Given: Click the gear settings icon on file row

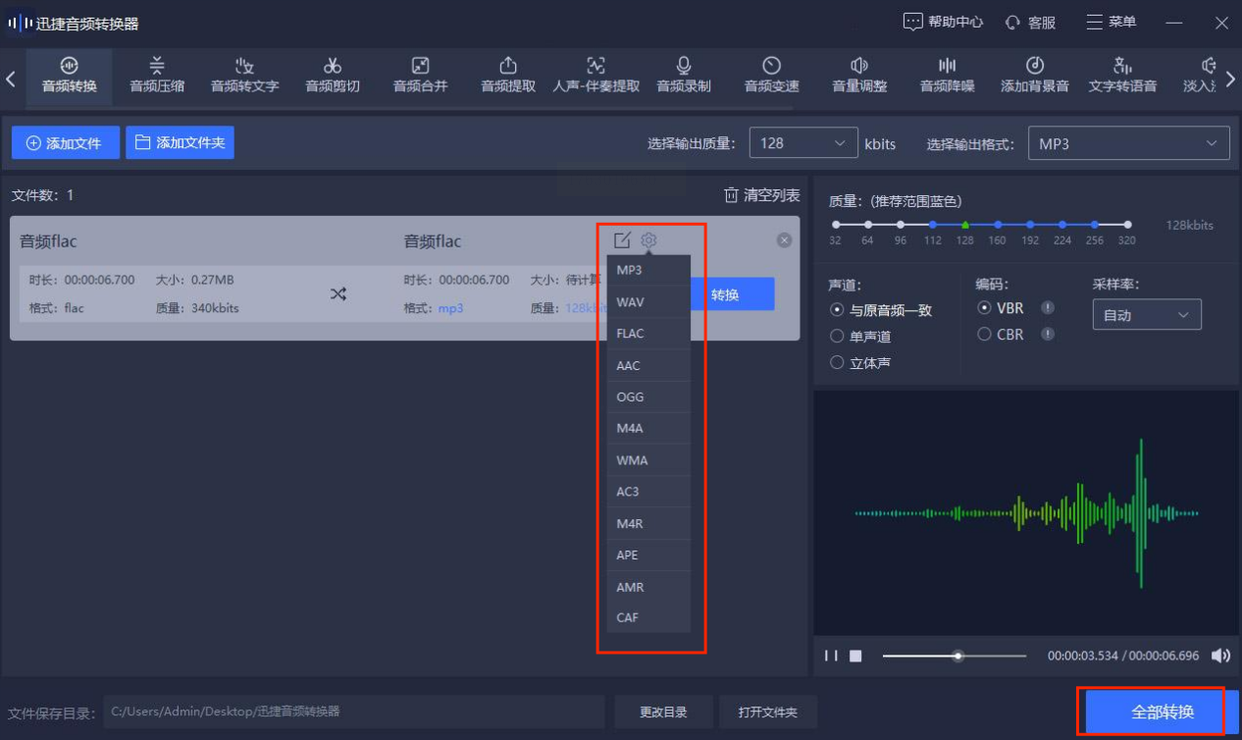Looking at the screenshot, I should [649, 240].
